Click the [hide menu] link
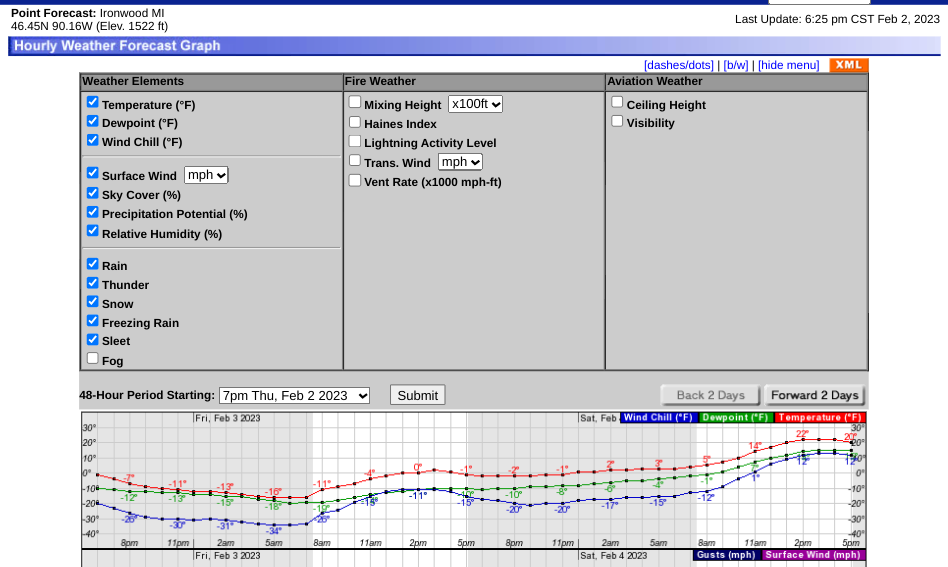 [788, 65]
